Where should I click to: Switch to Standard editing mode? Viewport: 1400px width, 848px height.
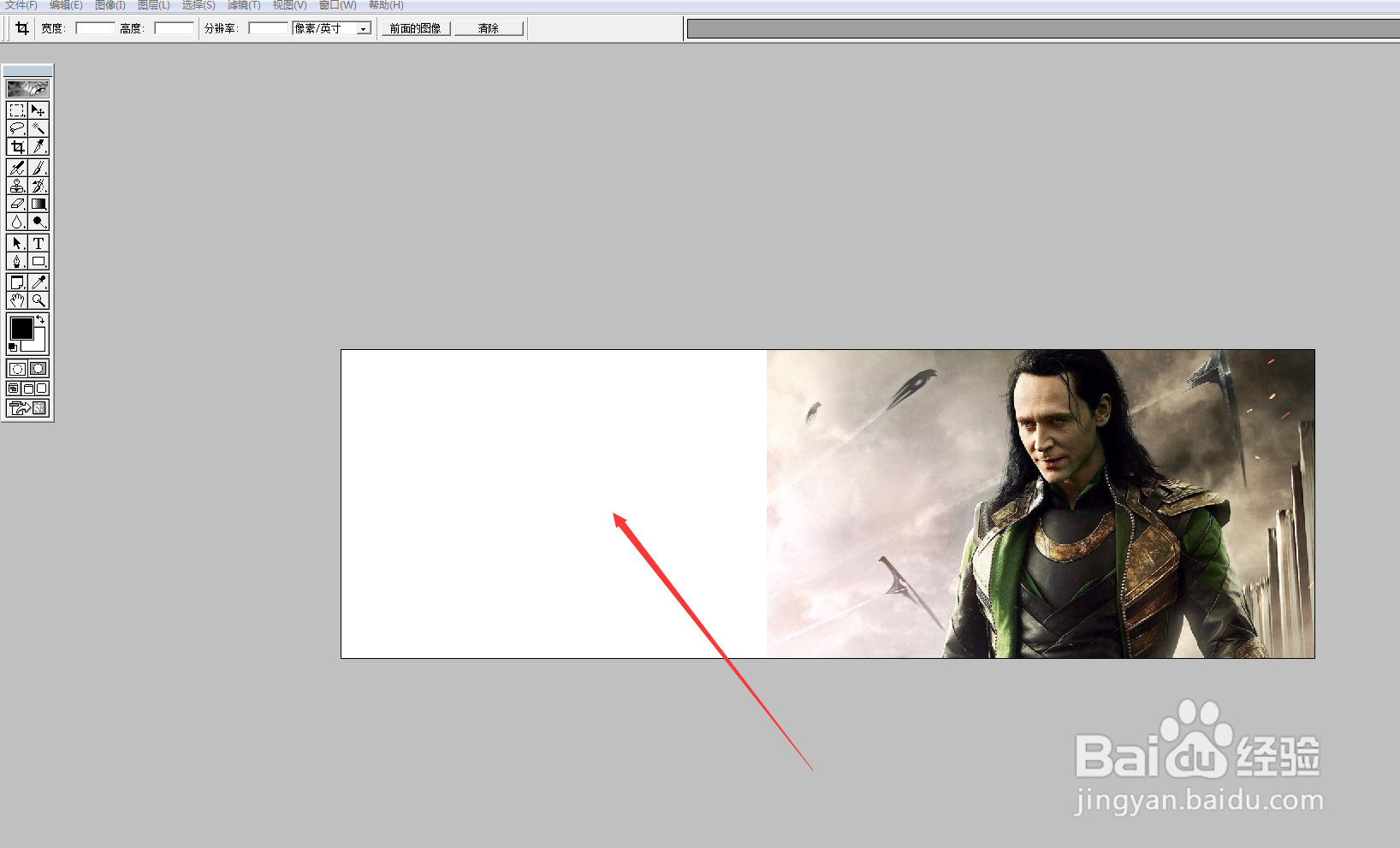click(17, 369)
